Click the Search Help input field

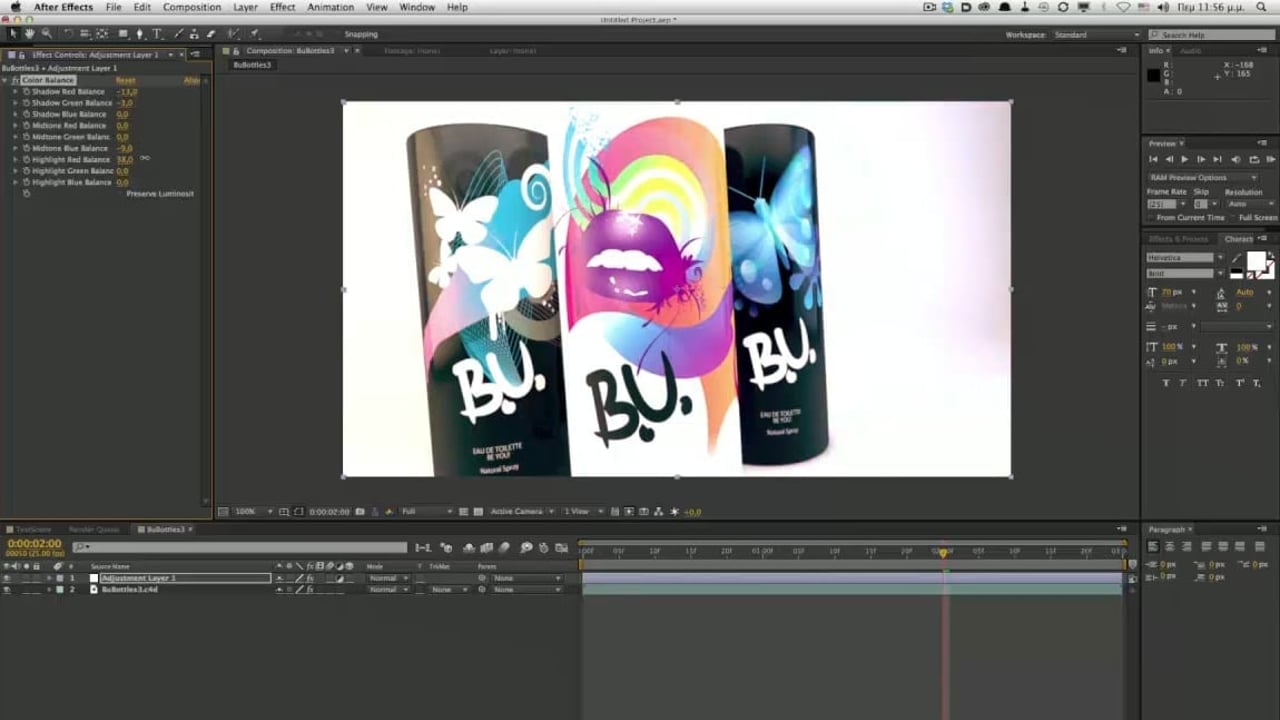click(1212, 35)
